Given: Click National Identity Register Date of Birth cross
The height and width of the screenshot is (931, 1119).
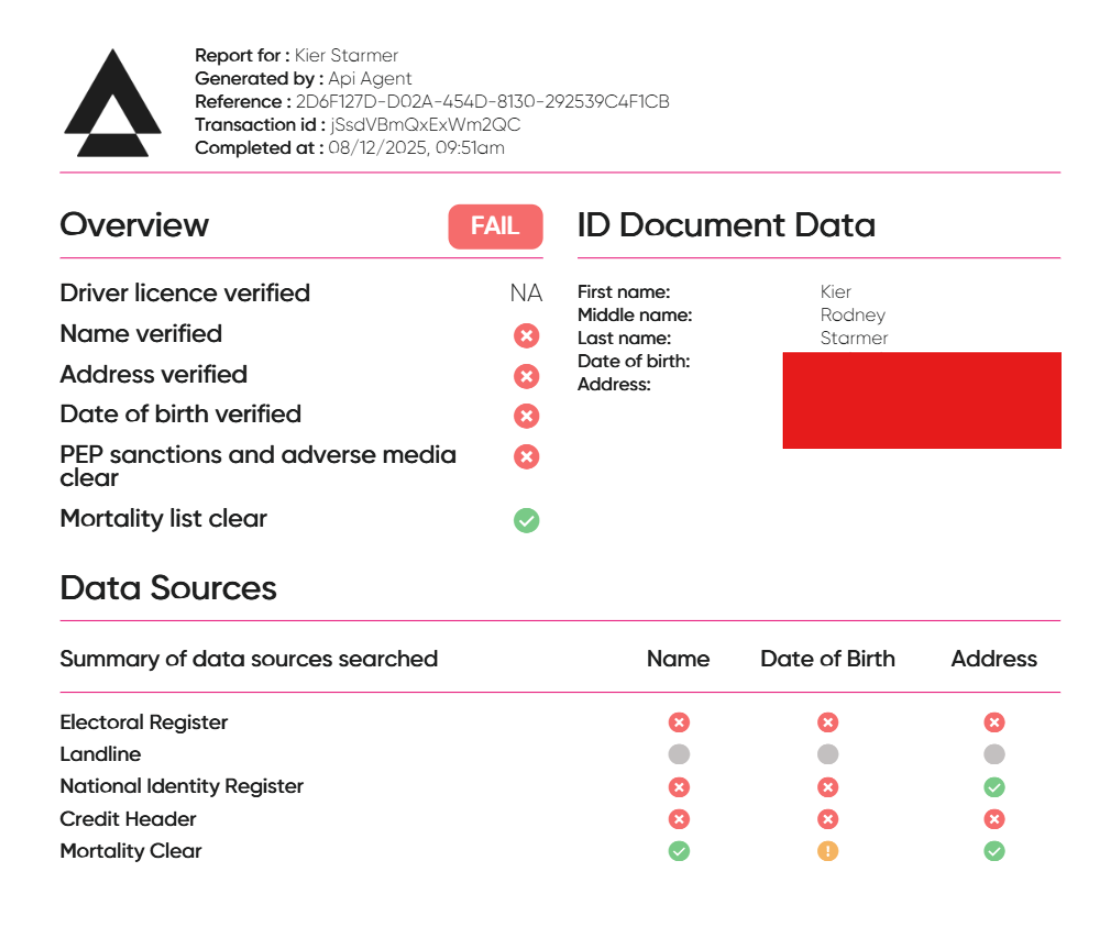Looking at the screenshot, I should [x=828, y=787].
